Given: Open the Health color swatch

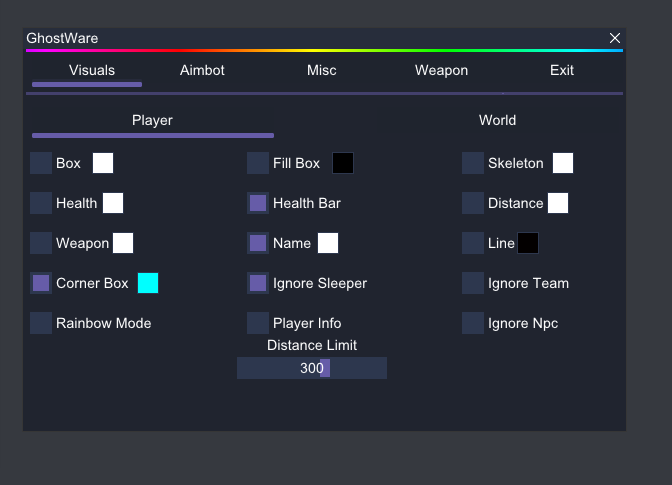Looking at the screenshot, I should tap(113, 203).
